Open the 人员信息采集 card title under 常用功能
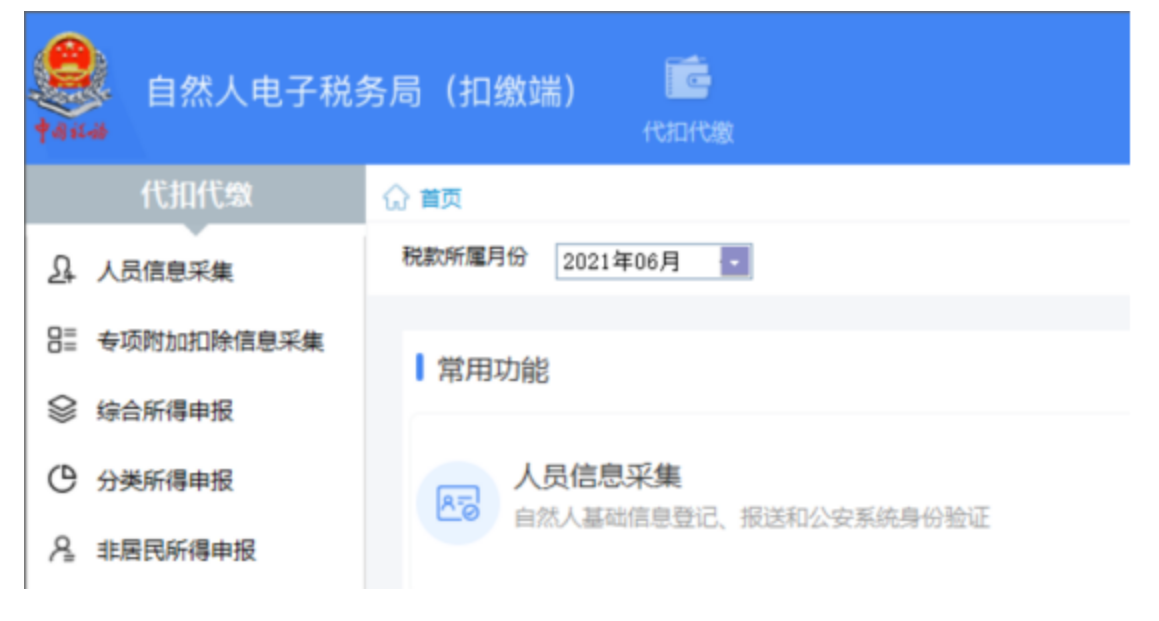Screen dimensions: 1159x621 pyautogui.click(x=598, y=476)
